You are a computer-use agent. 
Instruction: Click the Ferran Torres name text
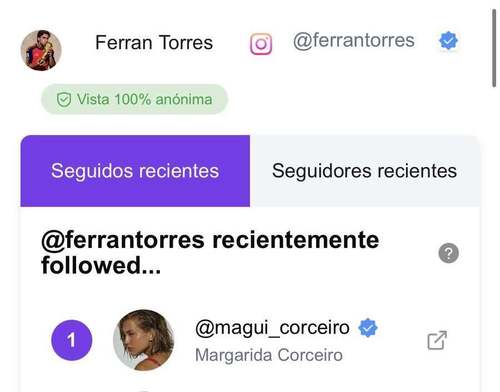point(154,43)
